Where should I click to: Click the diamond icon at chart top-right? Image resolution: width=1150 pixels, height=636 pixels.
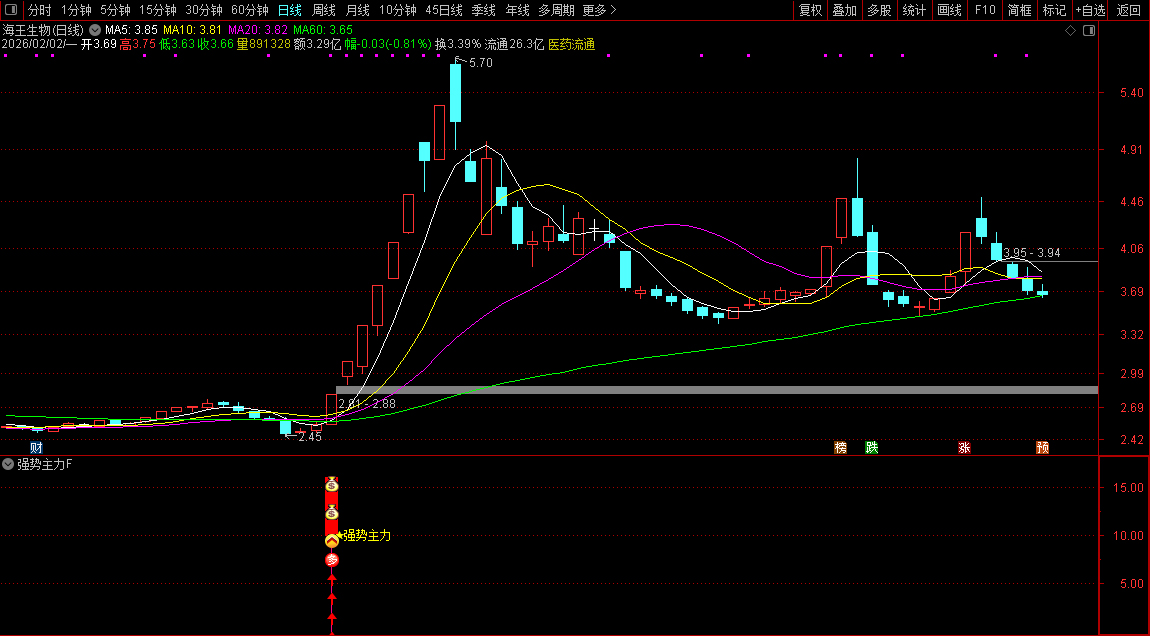coord(1070,31)
